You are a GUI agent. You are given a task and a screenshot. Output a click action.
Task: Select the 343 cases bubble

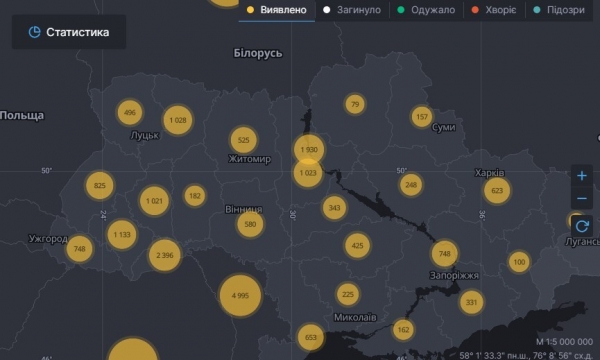point(334,208)
